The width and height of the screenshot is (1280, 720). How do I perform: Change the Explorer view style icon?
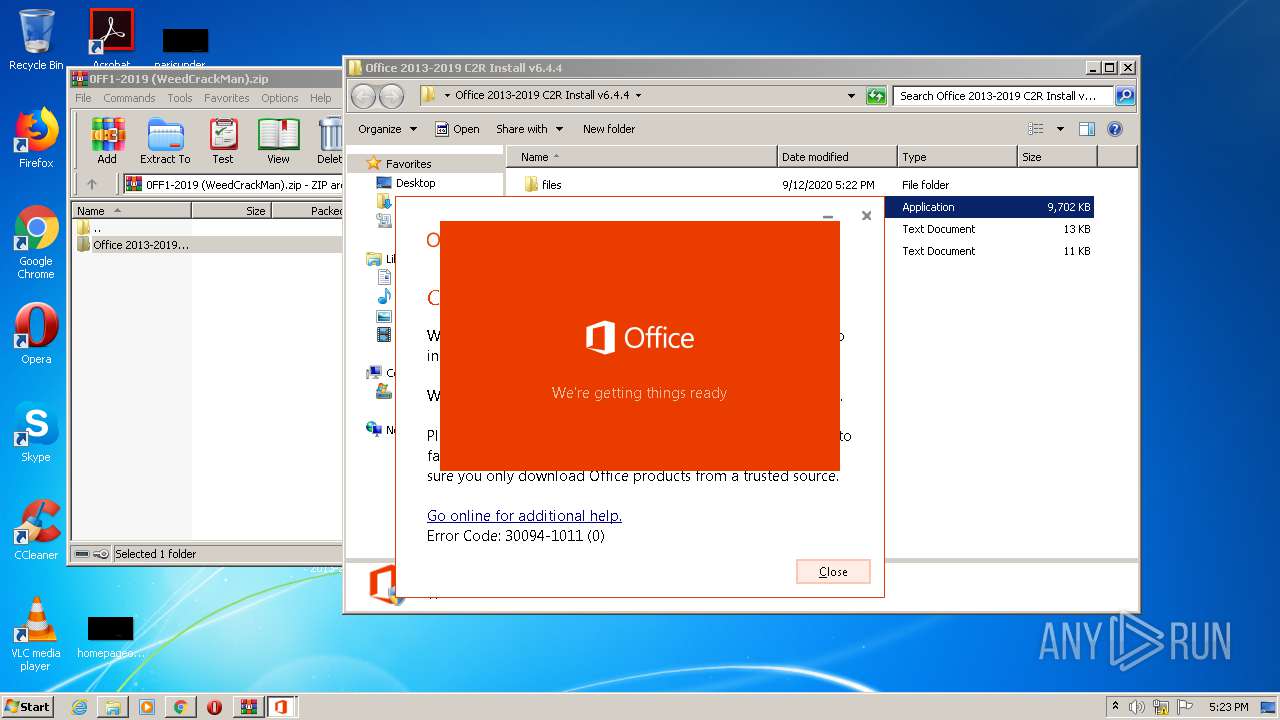(x=1036, y=129)
